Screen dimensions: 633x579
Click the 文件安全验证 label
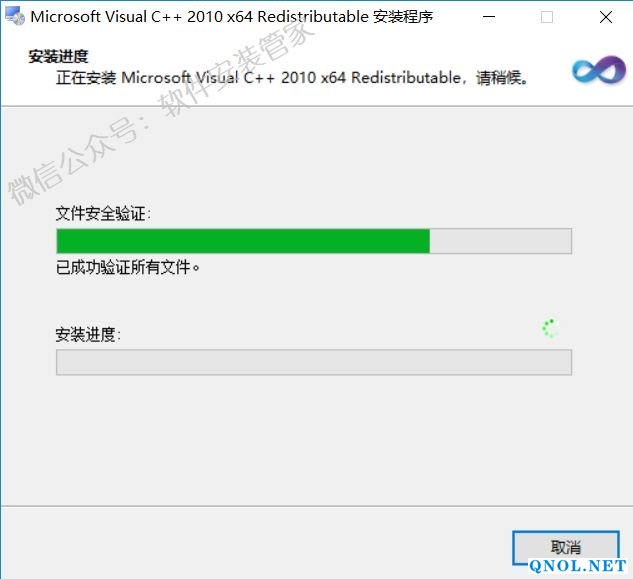(x=103, y=213)
